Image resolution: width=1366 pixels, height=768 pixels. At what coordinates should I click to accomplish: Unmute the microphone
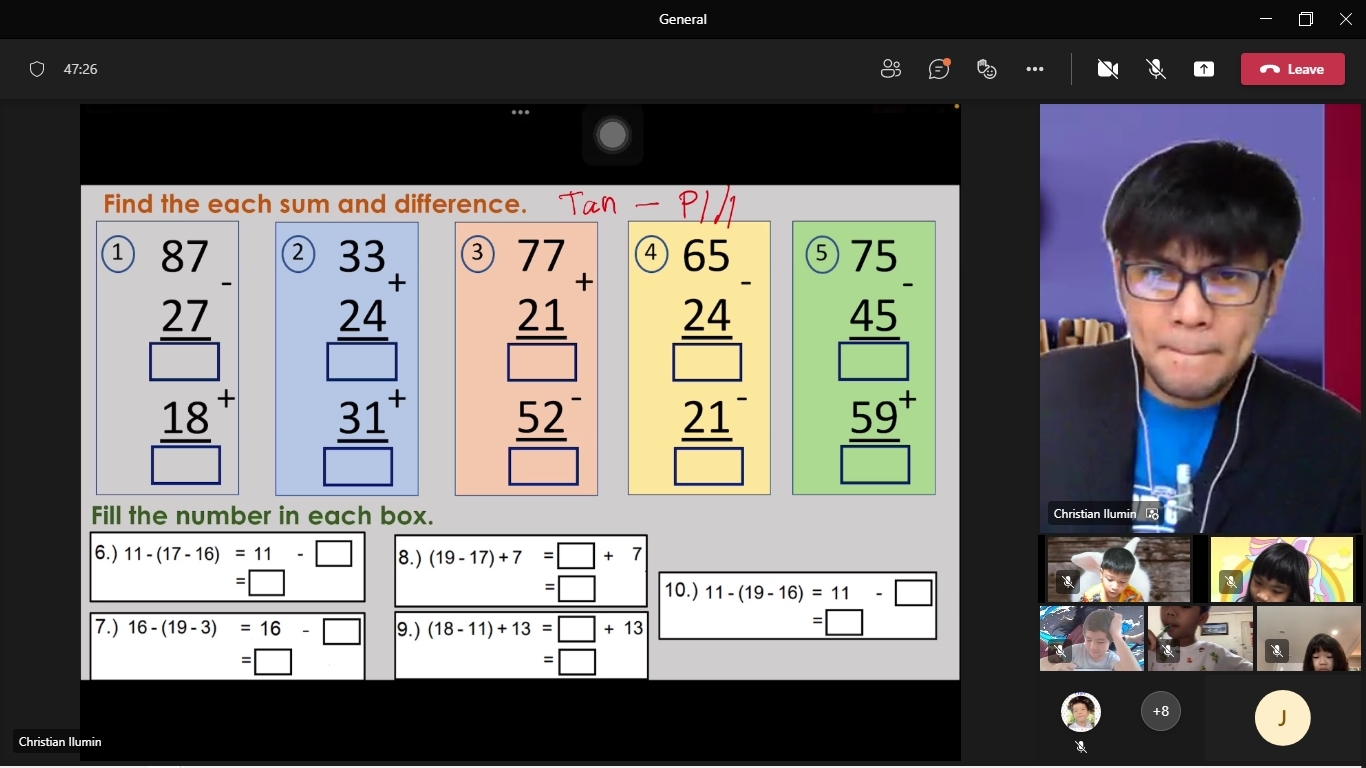1156,69
